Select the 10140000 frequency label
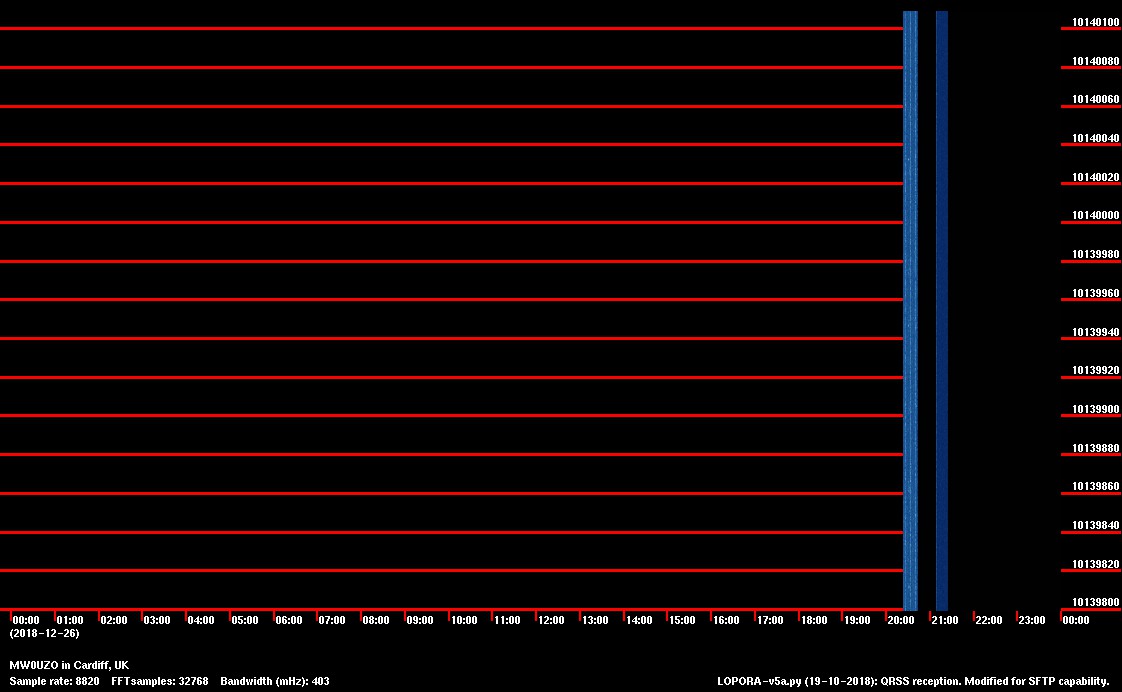The width and height of the screenshot is (1122, 692). pyautogui.click(x=1095, y=216)
